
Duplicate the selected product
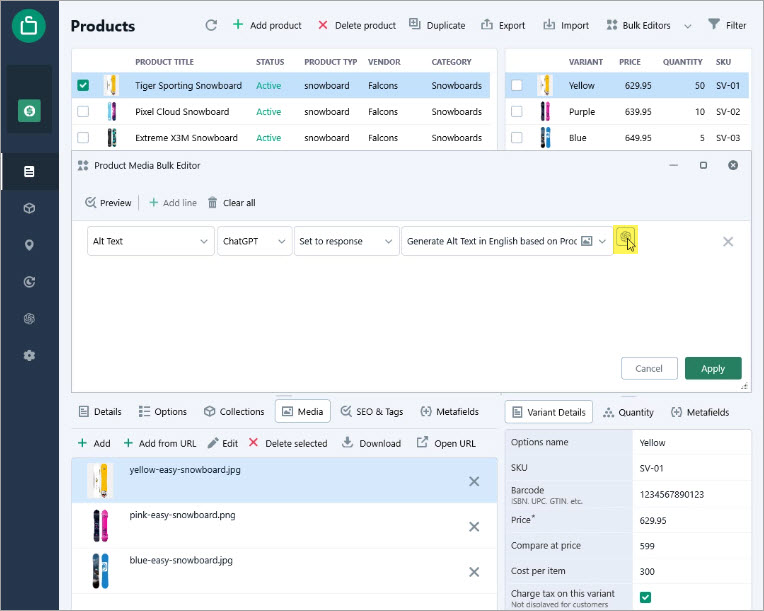coord(437,25)
